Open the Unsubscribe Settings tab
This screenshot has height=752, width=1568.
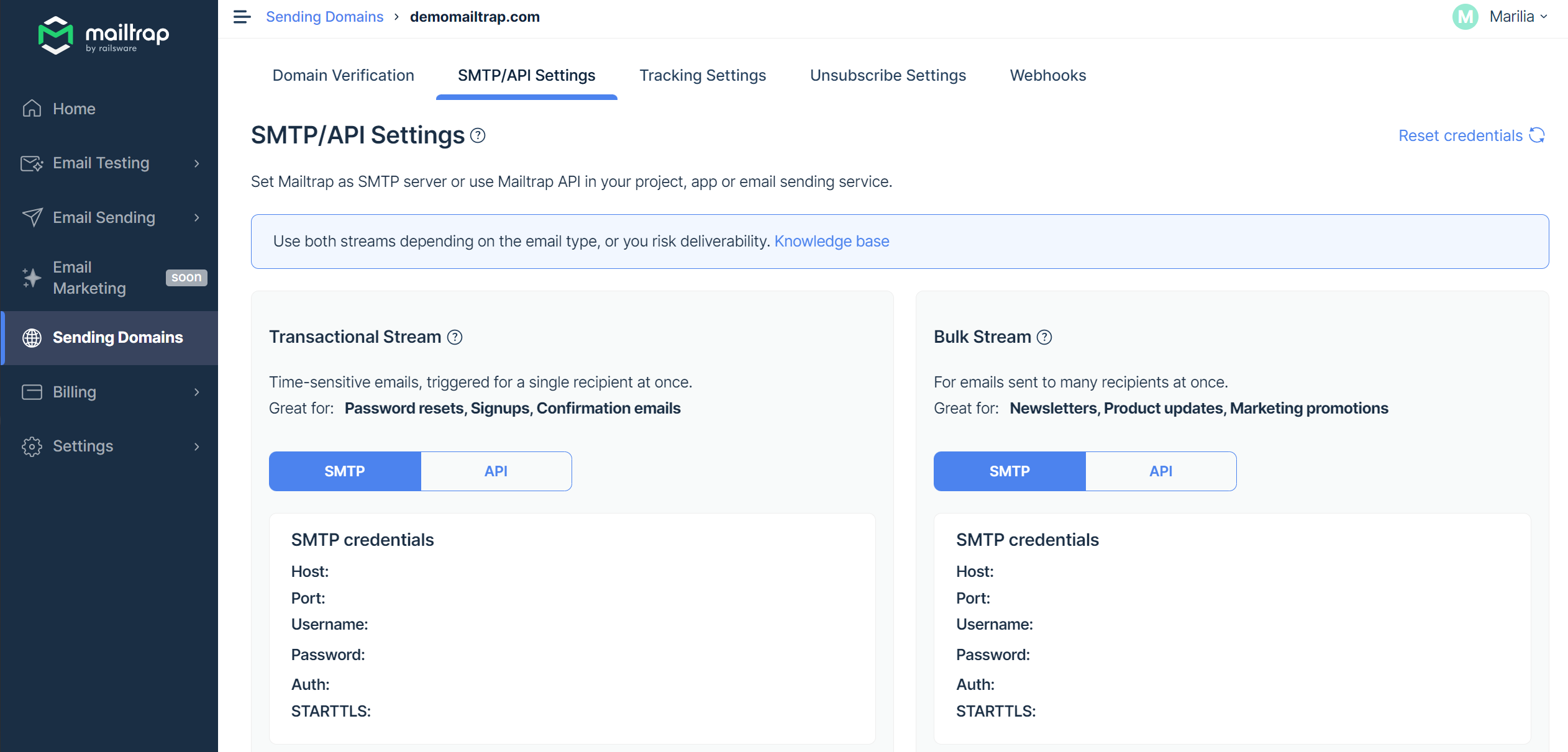click(x=888, y=75)
